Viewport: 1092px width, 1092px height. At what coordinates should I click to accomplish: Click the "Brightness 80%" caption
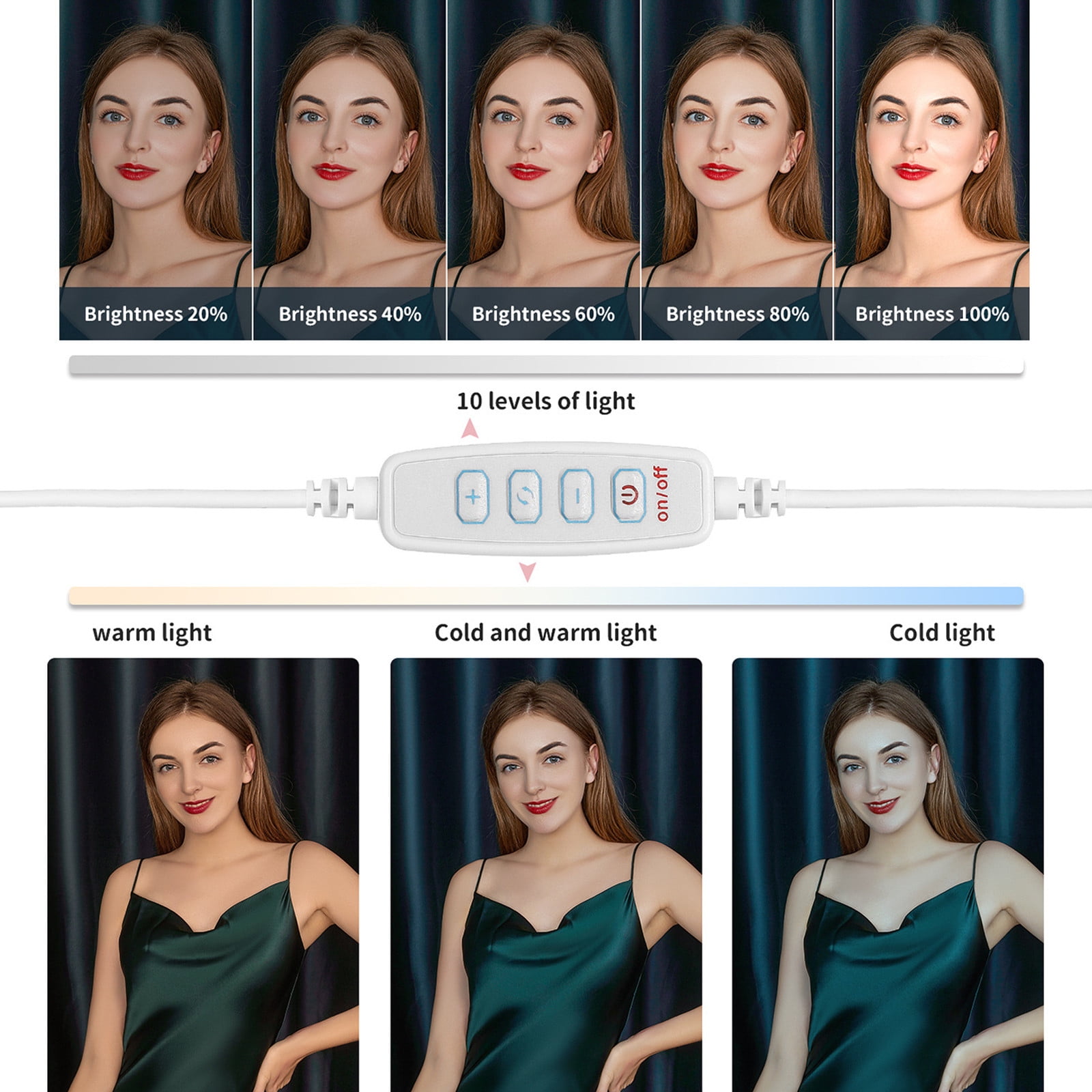[x=738, y=314]
